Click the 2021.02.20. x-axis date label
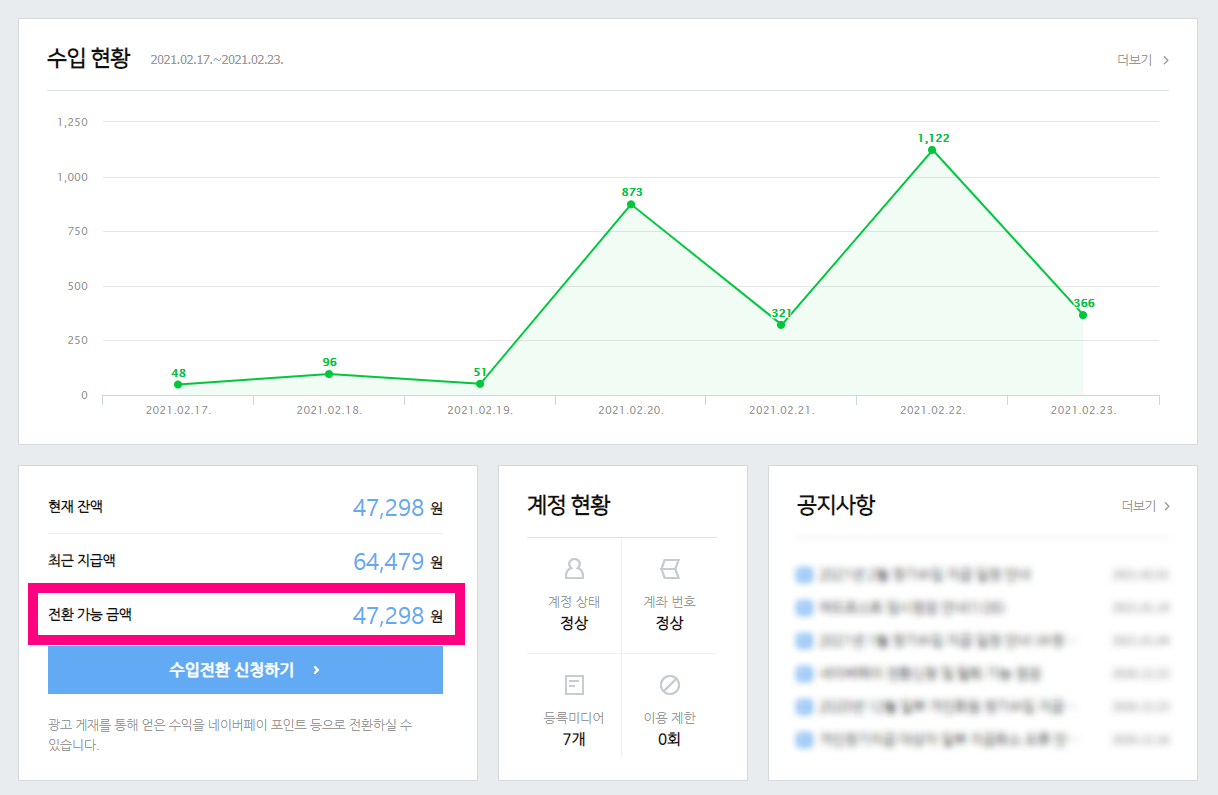This screenshot has height=795, width=1218. click(x=631, y=410)
